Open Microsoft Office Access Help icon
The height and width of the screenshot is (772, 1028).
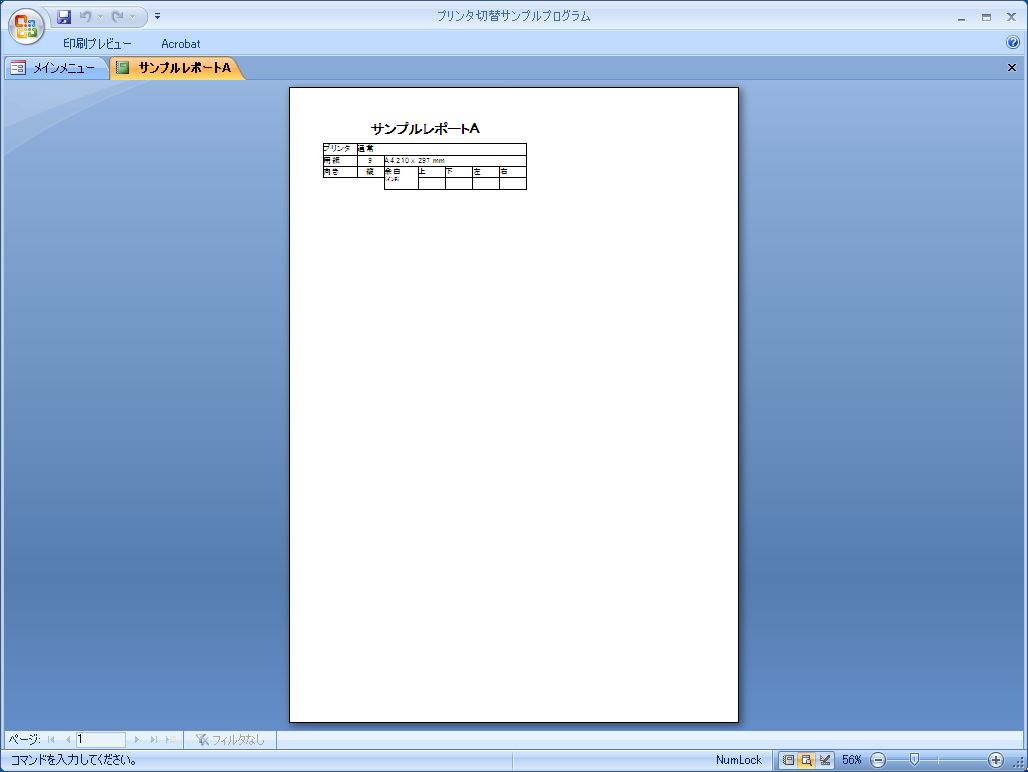[1012, 43]
